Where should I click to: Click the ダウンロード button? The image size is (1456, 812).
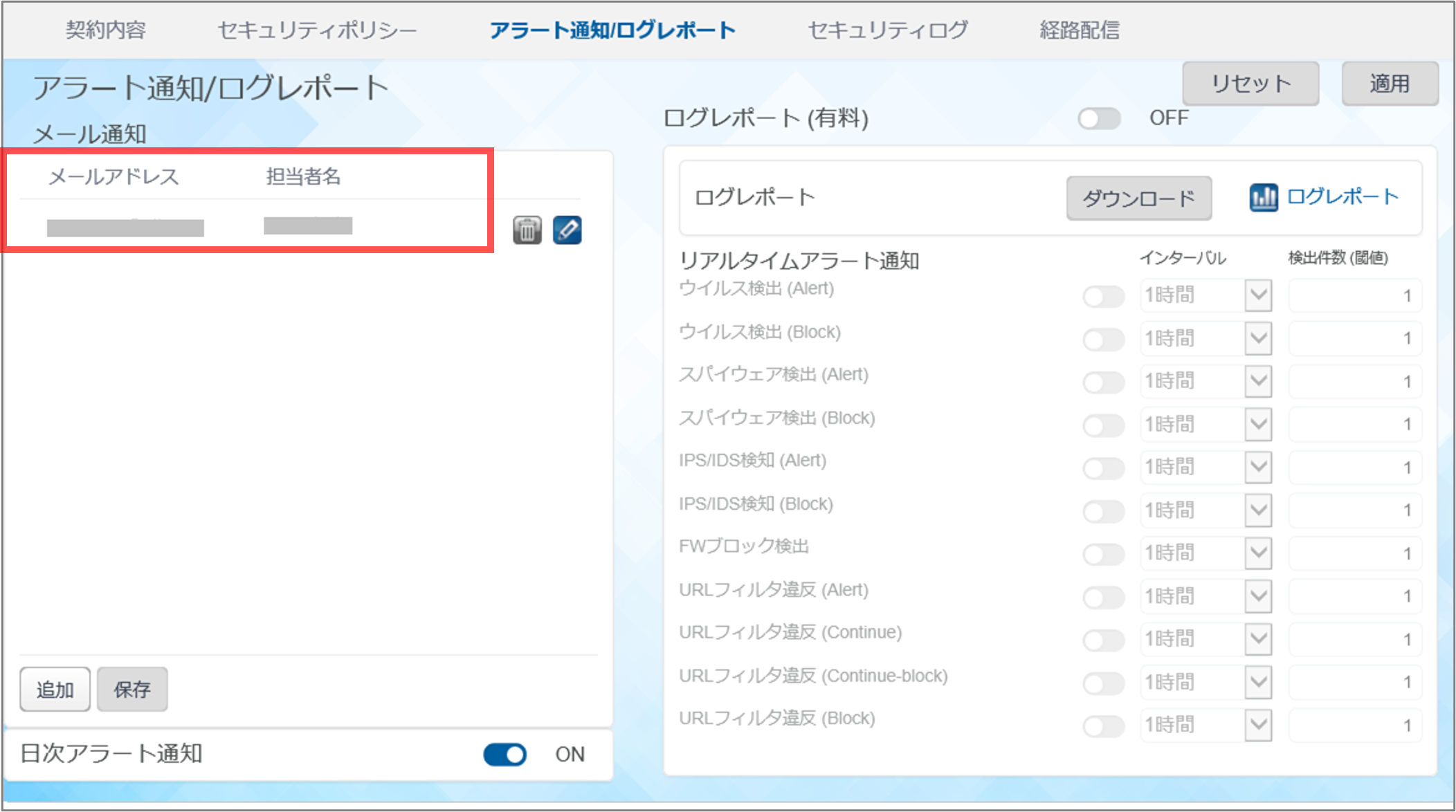[x=1138, y=199]
